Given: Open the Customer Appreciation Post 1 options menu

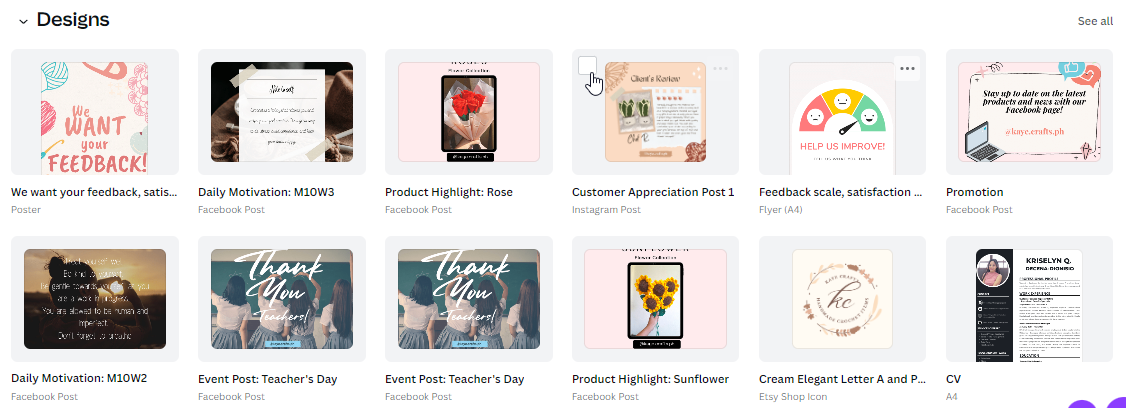Looking at the screenshot, I should (720, 68).
